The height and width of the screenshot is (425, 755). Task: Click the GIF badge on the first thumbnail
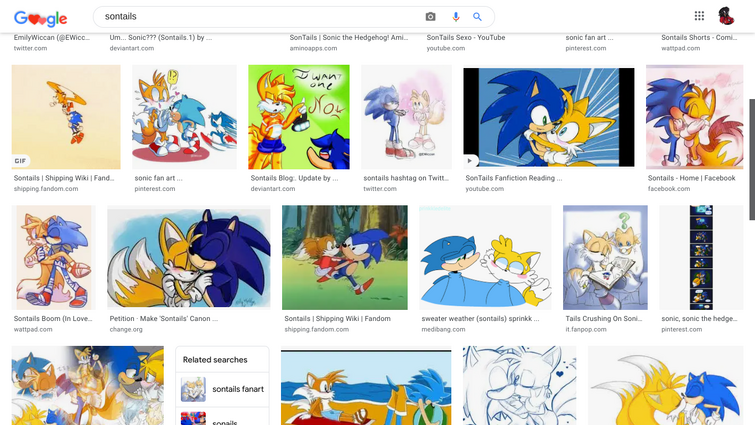[x=20, y=161]
